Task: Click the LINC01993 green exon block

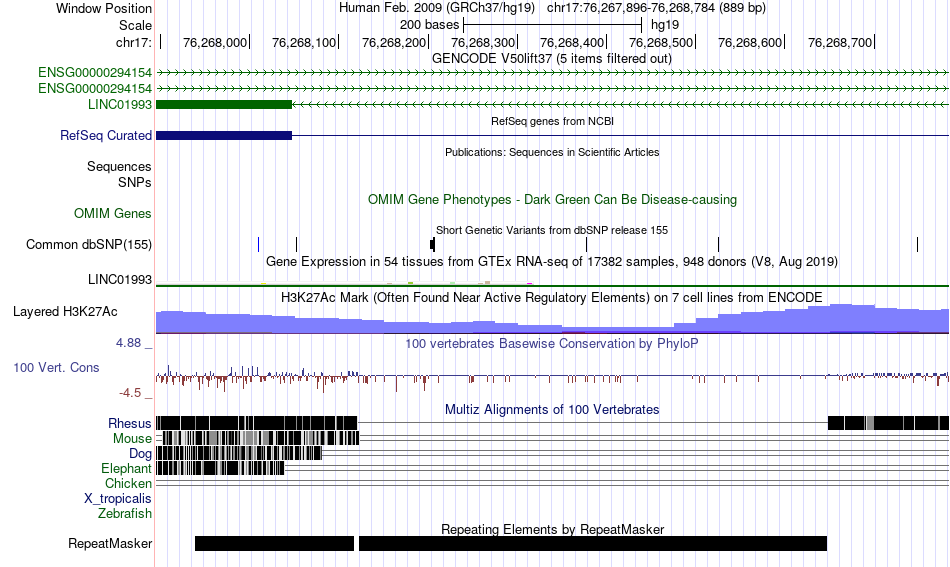Action: click(224, 104)
